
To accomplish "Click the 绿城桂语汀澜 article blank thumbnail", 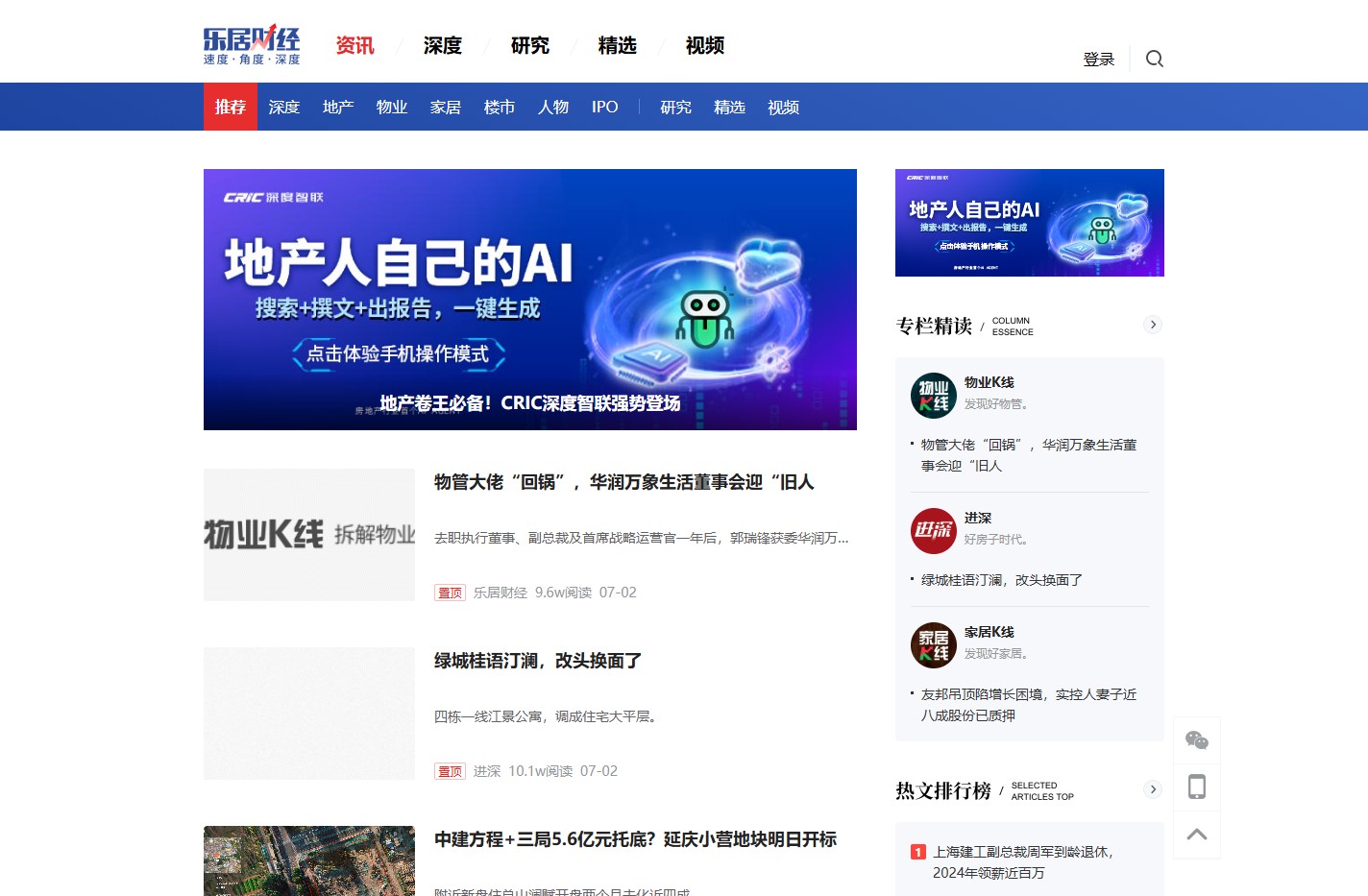I will point(309,714).
